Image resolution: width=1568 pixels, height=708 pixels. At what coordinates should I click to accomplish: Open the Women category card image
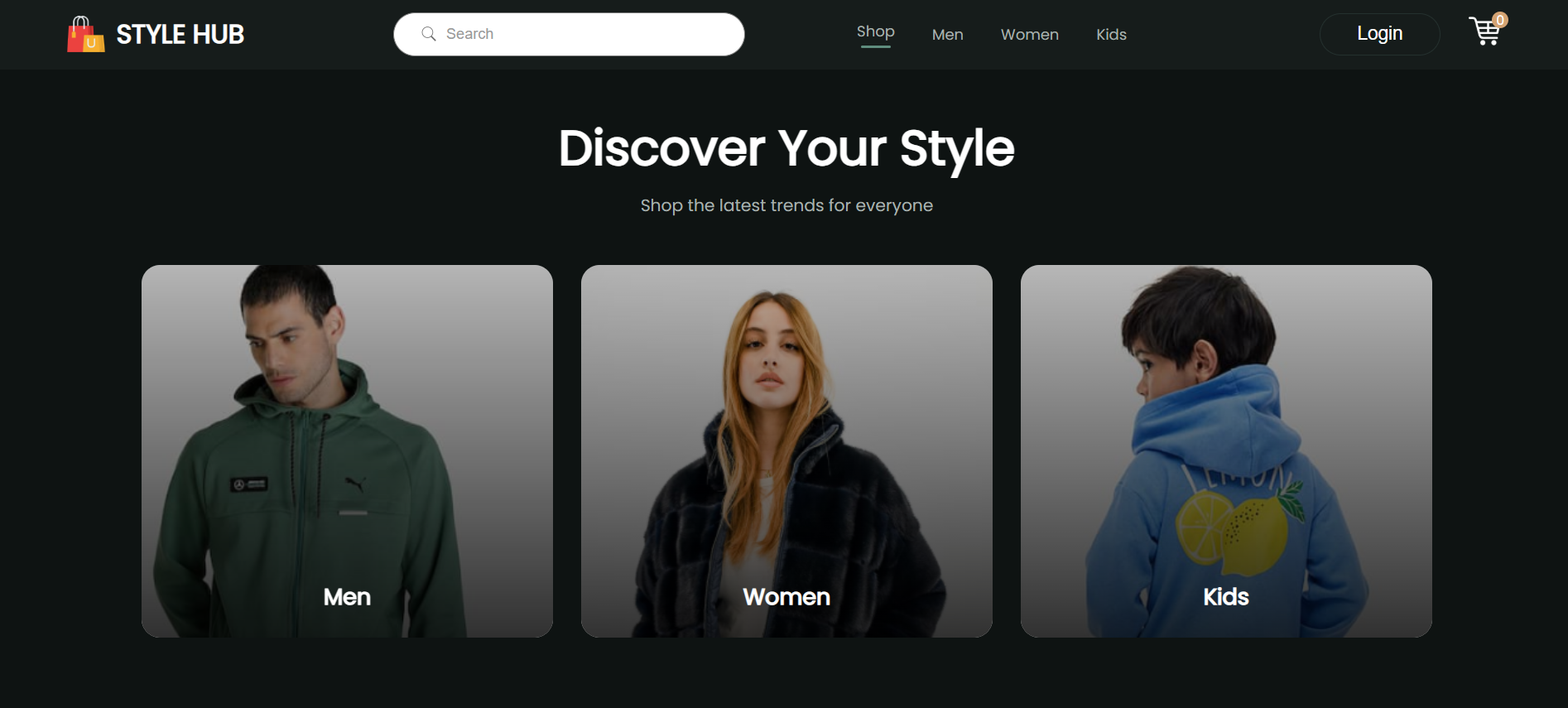tap(786, 431)
